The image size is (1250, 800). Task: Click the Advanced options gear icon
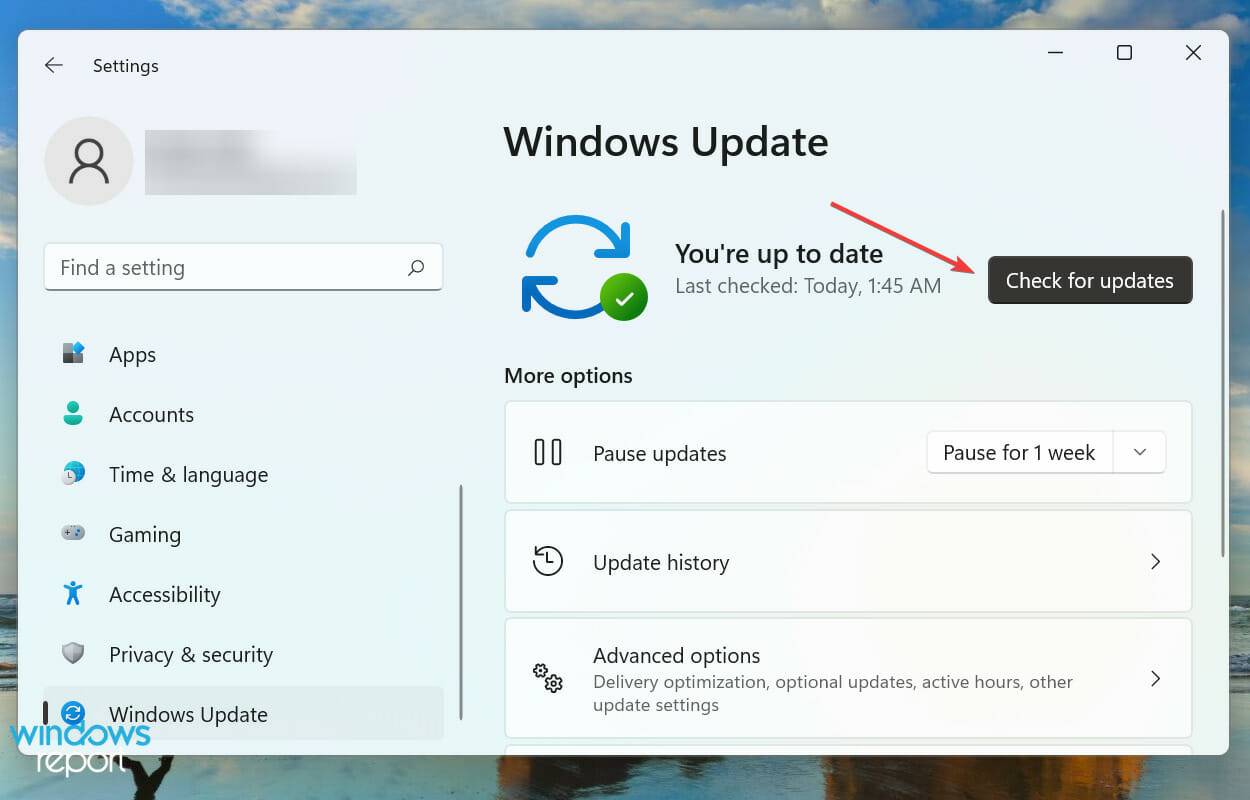point(548,678)
